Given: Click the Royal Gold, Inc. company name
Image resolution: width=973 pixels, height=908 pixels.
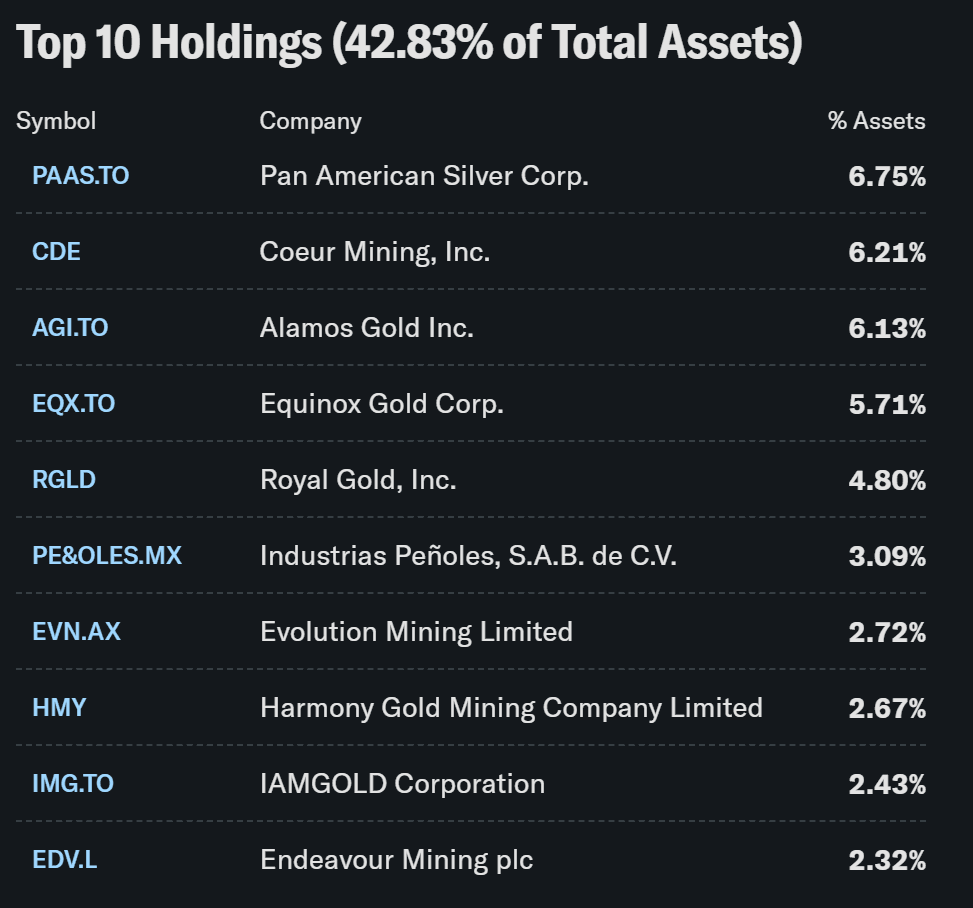Looking at the screenshot, I should pos(358,480).
